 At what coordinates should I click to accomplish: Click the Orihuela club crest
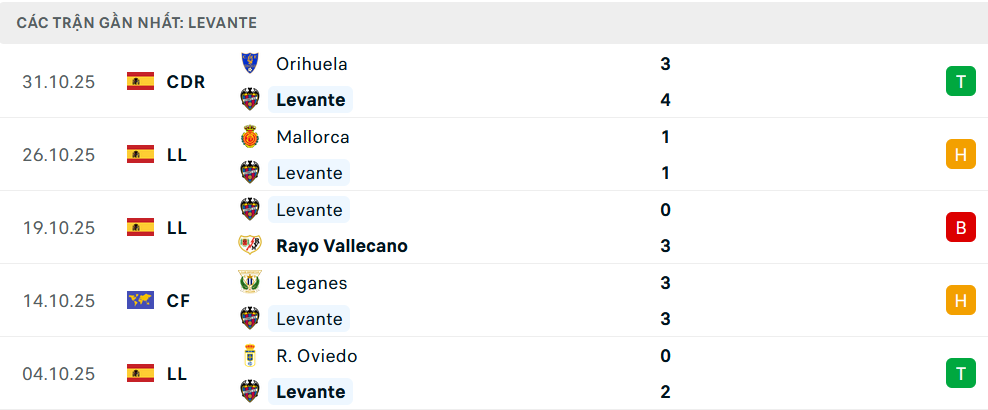click(250, 63)
